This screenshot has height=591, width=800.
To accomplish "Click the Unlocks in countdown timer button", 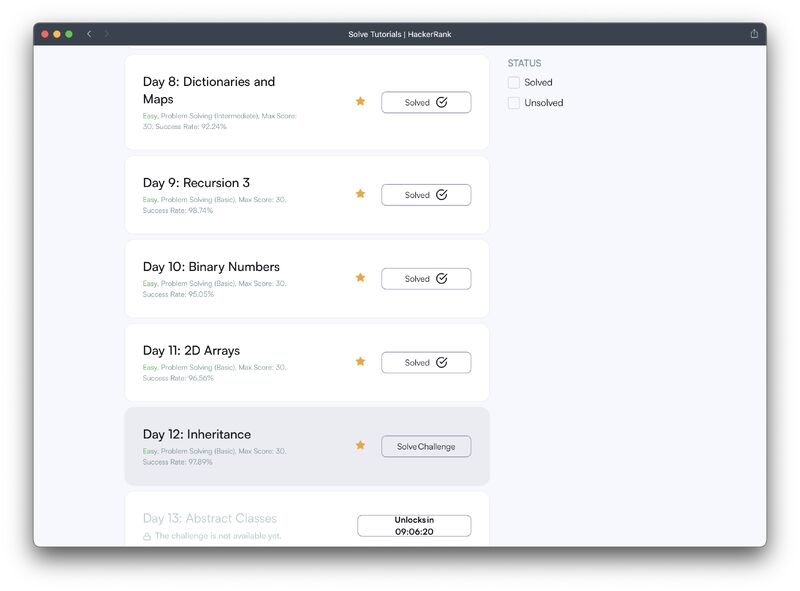I will tap(414, 526).
